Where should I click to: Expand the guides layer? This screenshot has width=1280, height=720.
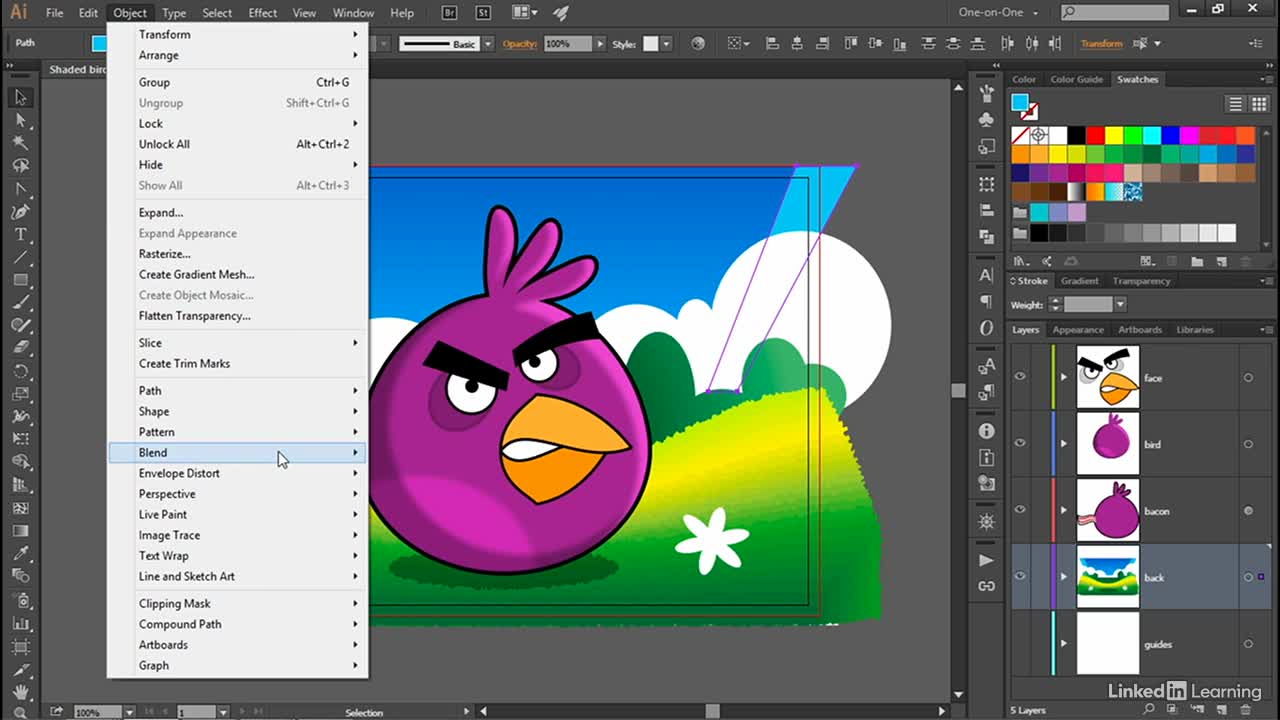click(x=1064, y=644)
